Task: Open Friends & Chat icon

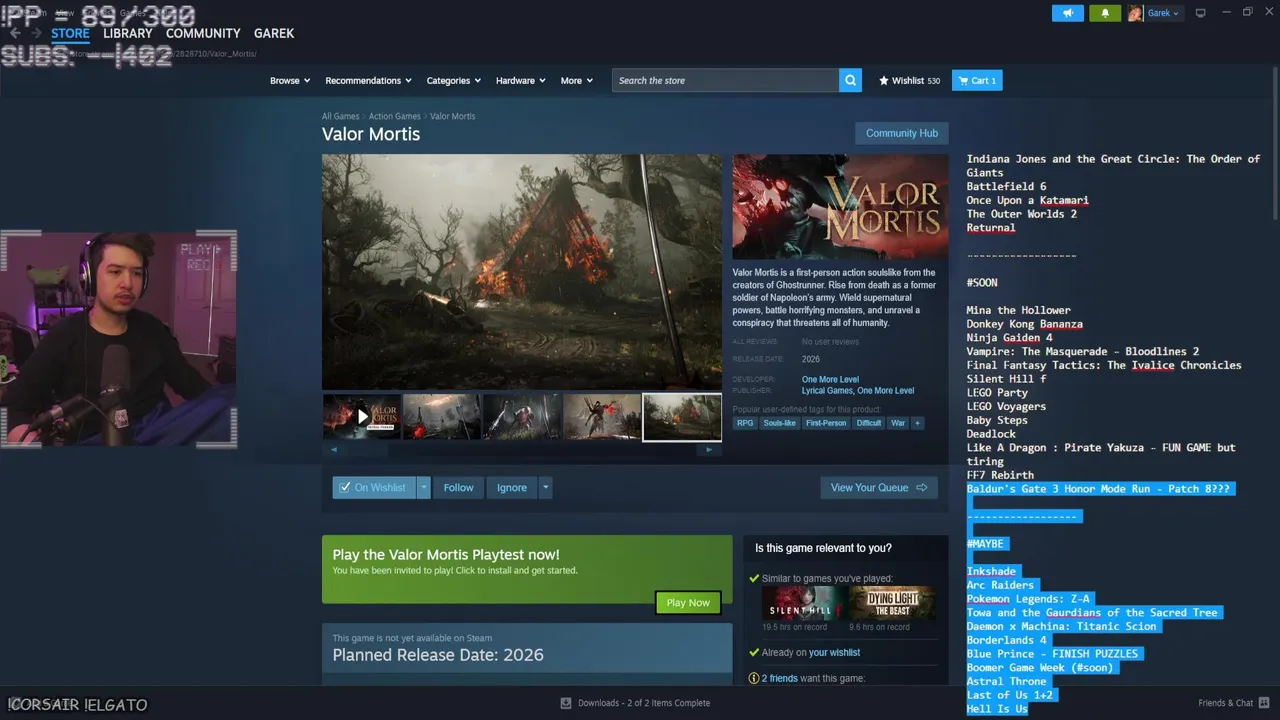Action: point(1262,703)
